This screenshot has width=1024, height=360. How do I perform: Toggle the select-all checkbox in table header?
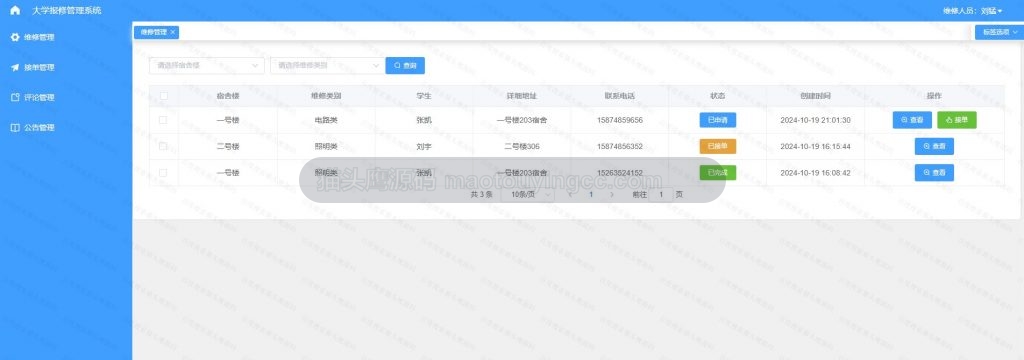point(163,96)
